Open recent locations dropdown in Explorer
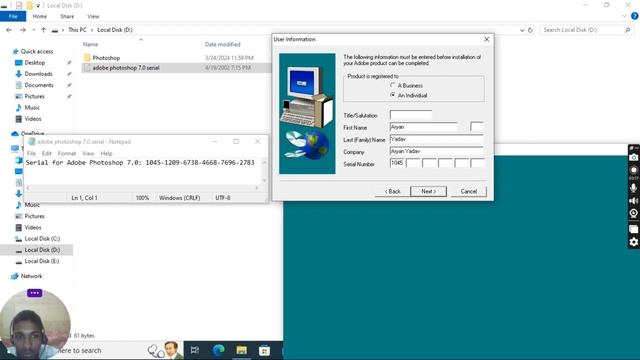 (33, 30)
